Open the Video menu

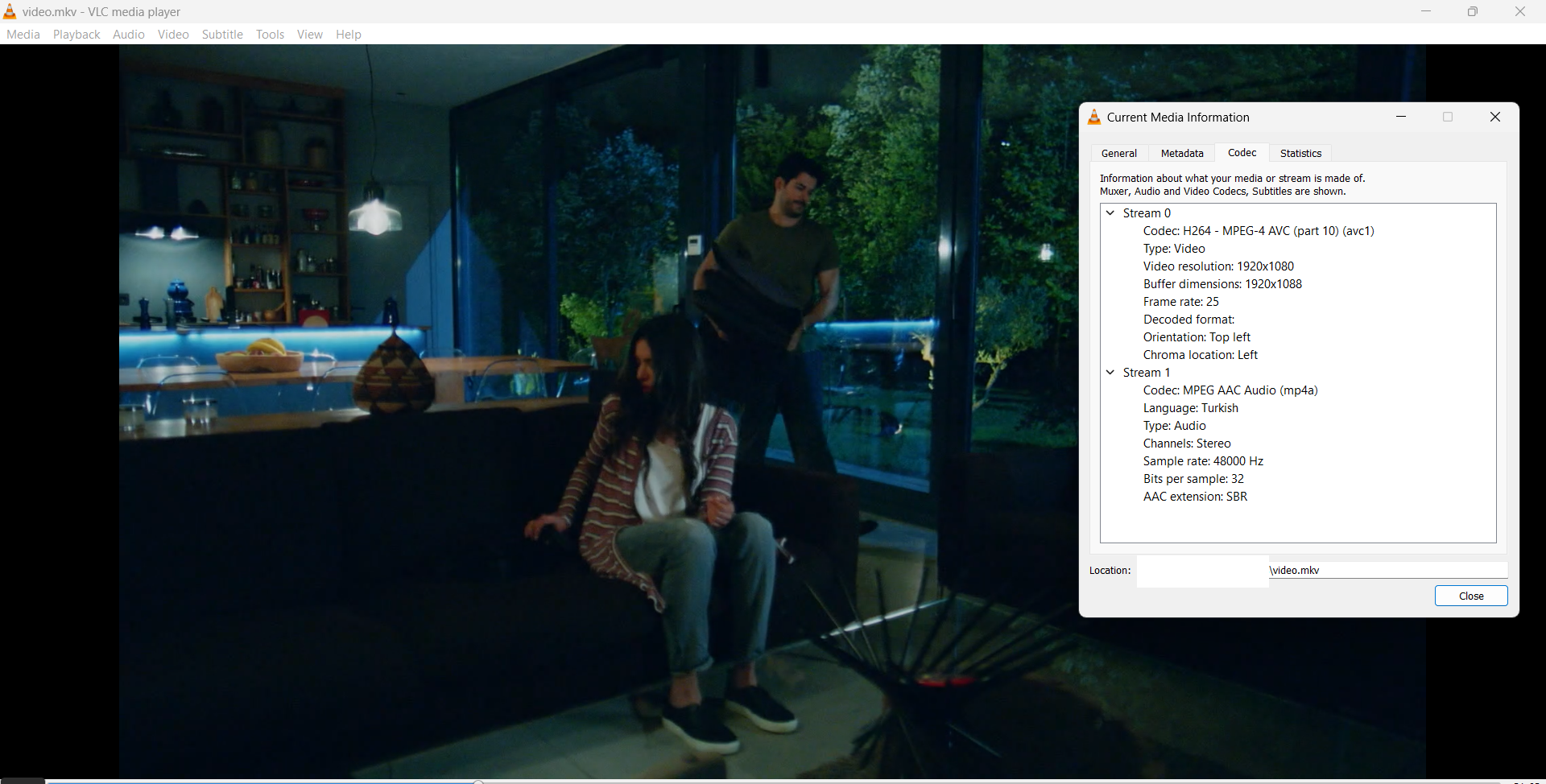pos(173,35)
